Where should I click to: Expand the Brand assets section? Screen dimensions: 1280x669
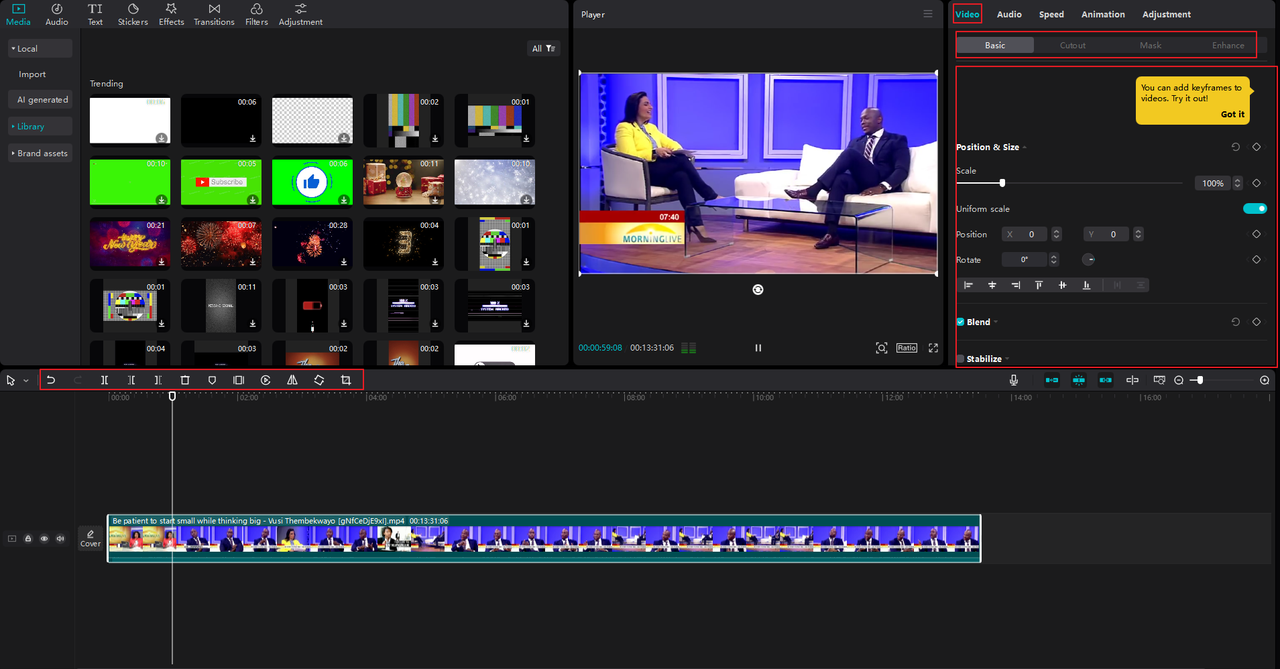coord(40,153)
